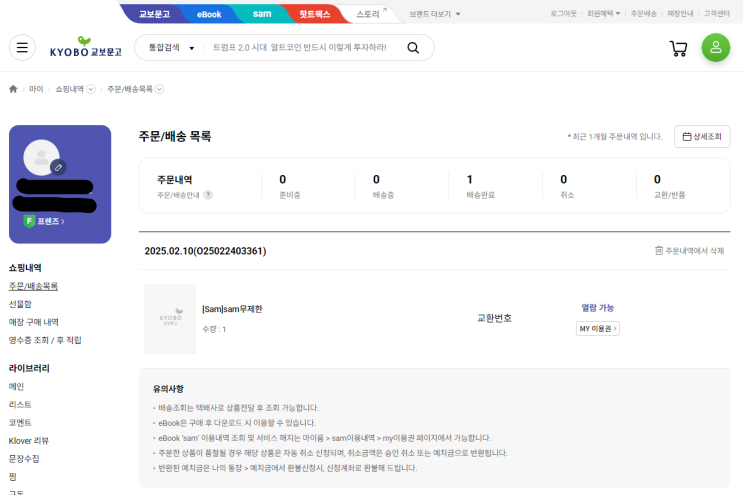Click 배송완료 count 1
Screen dimensions: 743x495
pyautogui.click(x=470, y=180)
